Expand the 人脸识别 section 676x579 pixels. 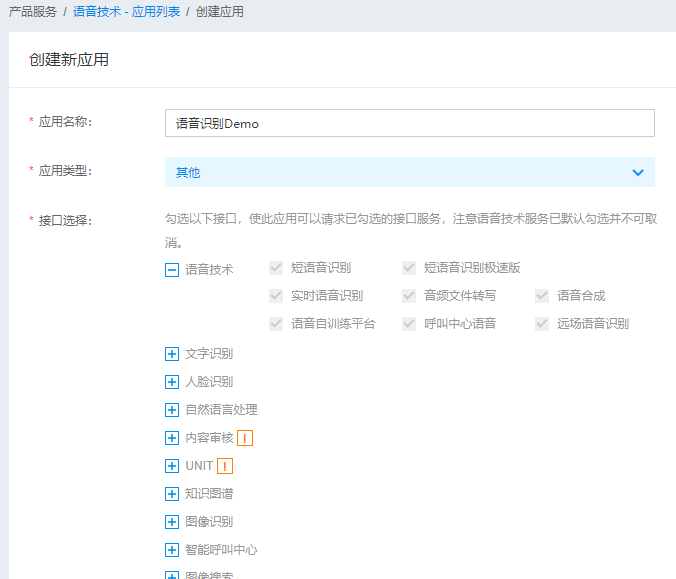pos(172,382)
